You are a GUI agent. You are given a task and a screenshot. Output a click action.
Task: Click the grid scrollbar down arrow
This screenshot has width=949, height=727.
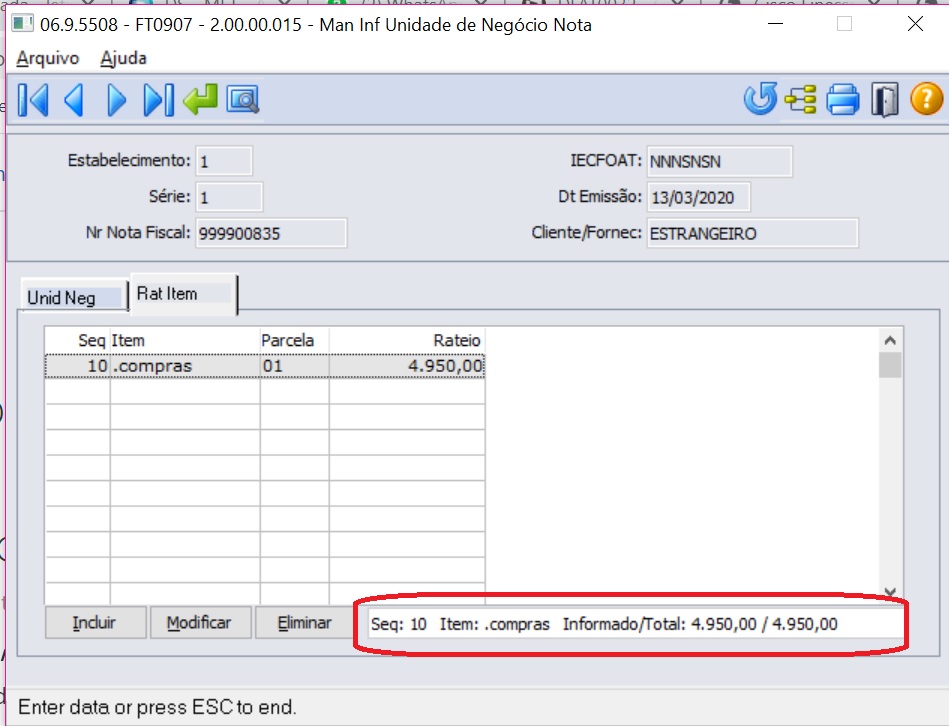point(890,591)
